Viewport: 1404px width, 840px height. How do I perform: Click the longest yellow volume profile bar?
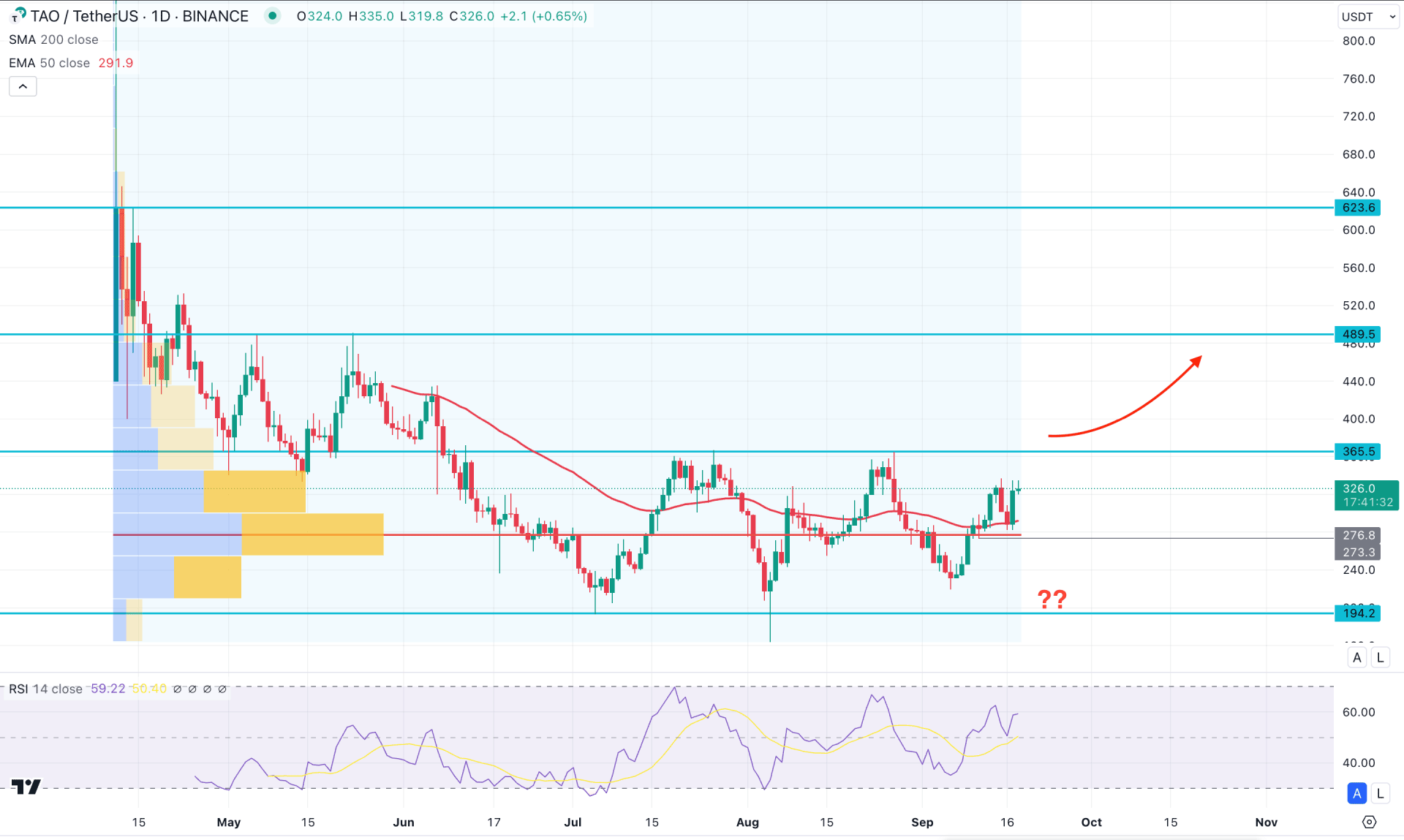[312, 534]
